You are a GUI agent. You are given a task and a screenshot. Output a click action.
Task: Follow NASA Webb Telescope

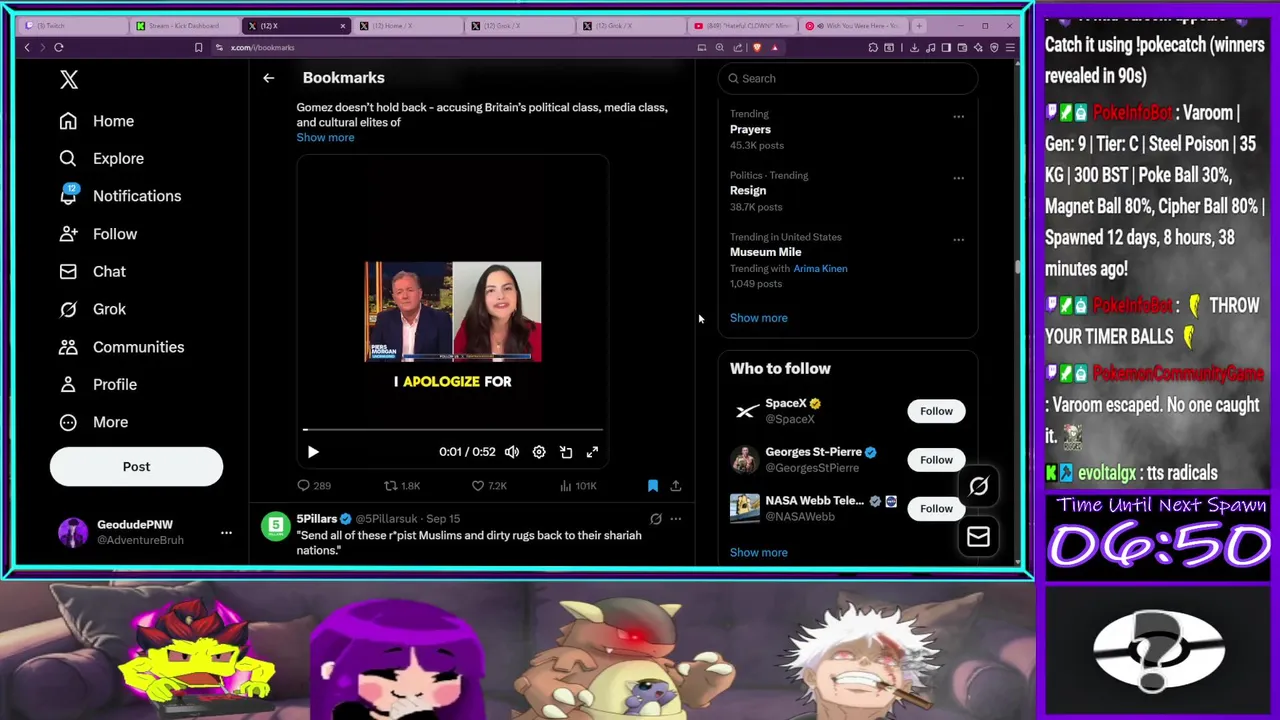point(936,508)
